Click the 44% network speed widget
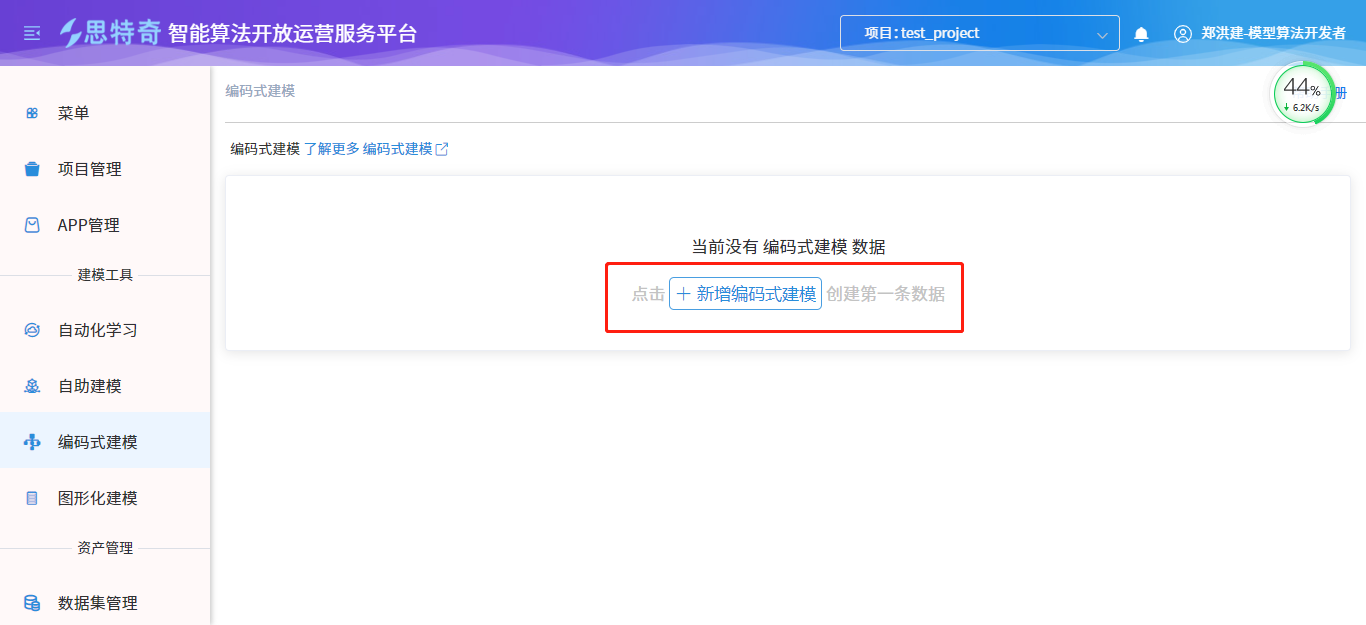Viewport: 1366px width, 625px height. tap(1303, 94)
